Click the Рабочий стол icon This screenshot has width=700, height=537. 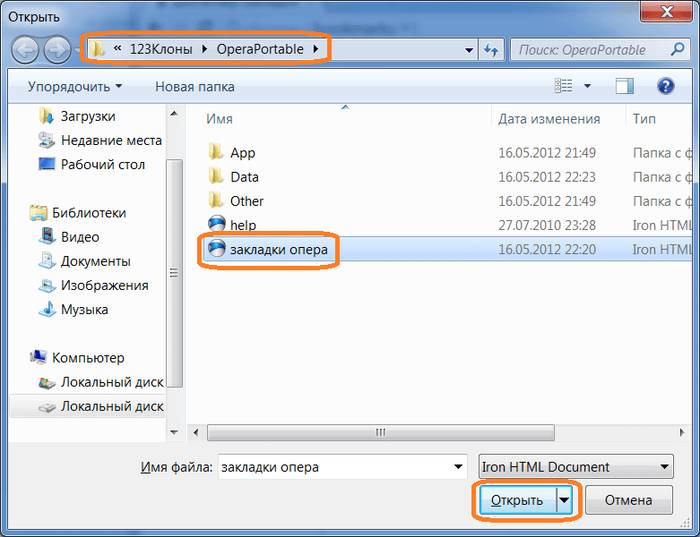pyautogui.click(x=47, y=164)
